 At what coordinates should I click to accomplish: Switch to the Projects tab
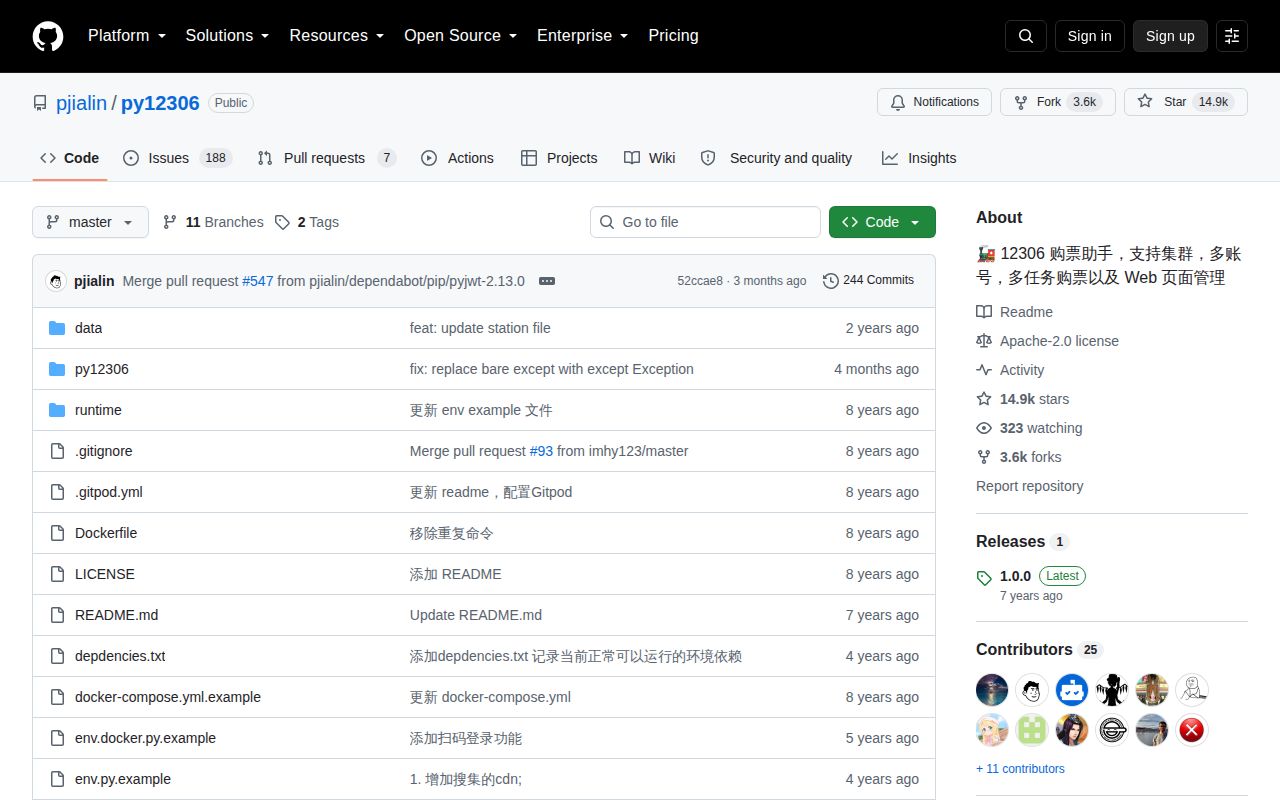(x=559, y=158)
